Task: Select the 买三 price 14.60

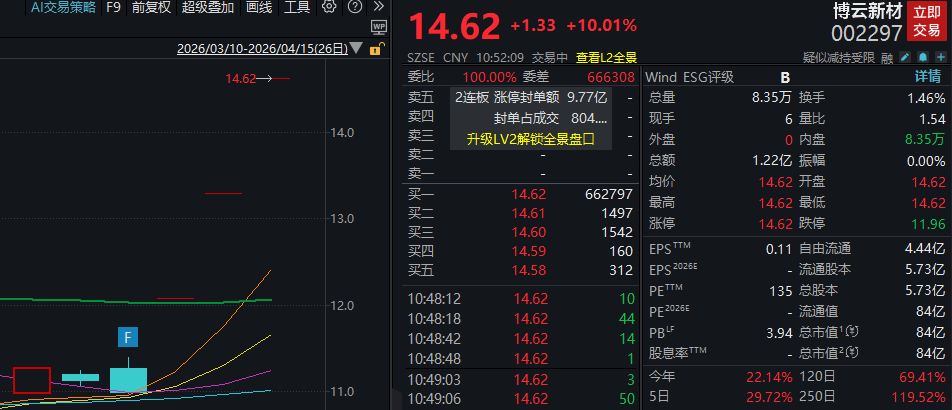Action: (529, 232)
